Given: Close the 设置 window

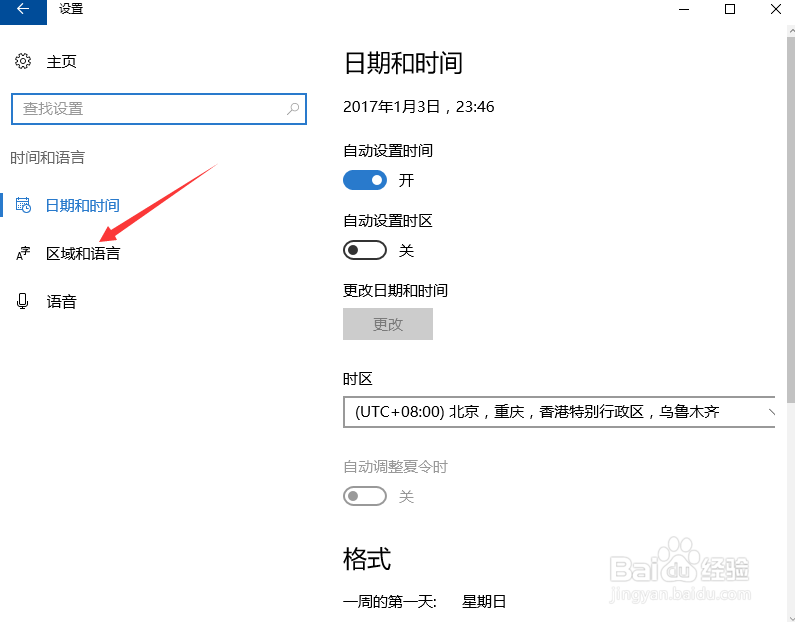Looking at the screenshot, I should coord(775,9).
